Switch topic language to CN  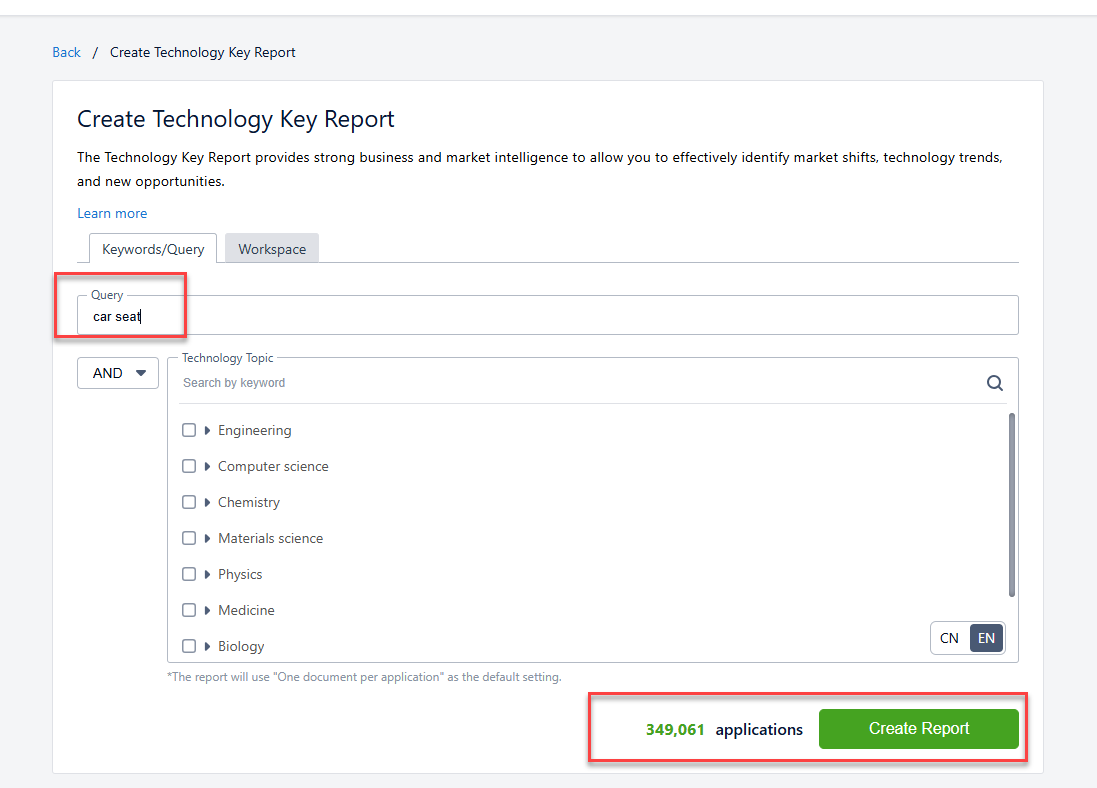tap(949, 638)
